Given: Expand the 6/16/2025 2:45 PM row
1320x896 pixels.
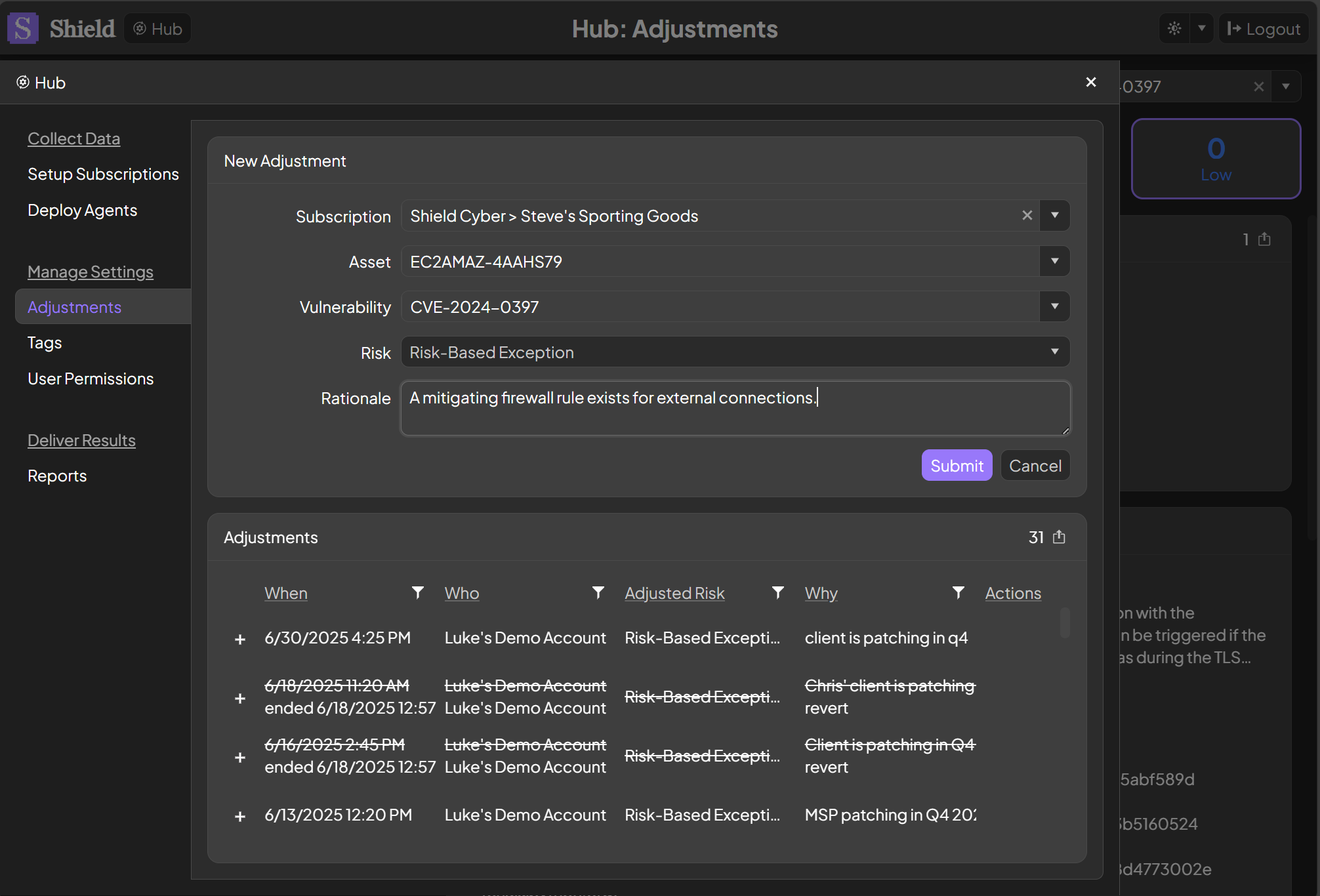Looking at the screenshot, I should click(x=240, y=757).
